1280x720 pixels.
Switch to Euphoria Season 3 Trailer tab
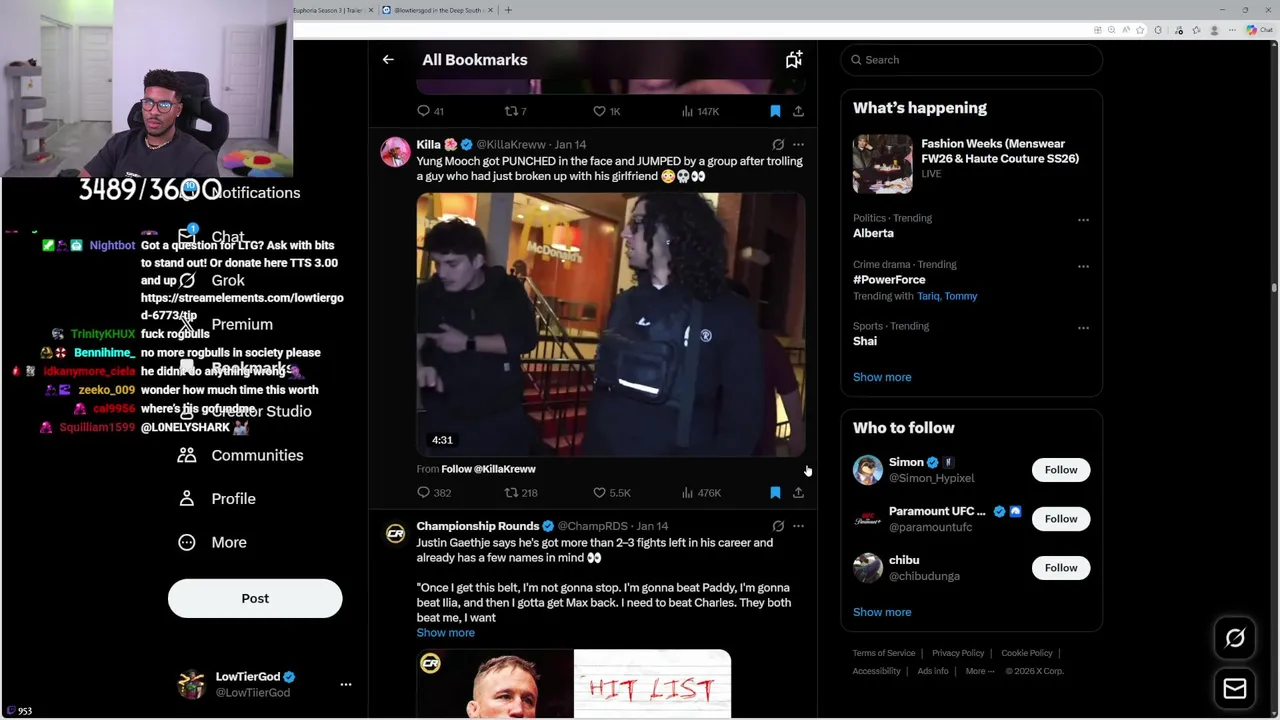(x=331, y=10)
